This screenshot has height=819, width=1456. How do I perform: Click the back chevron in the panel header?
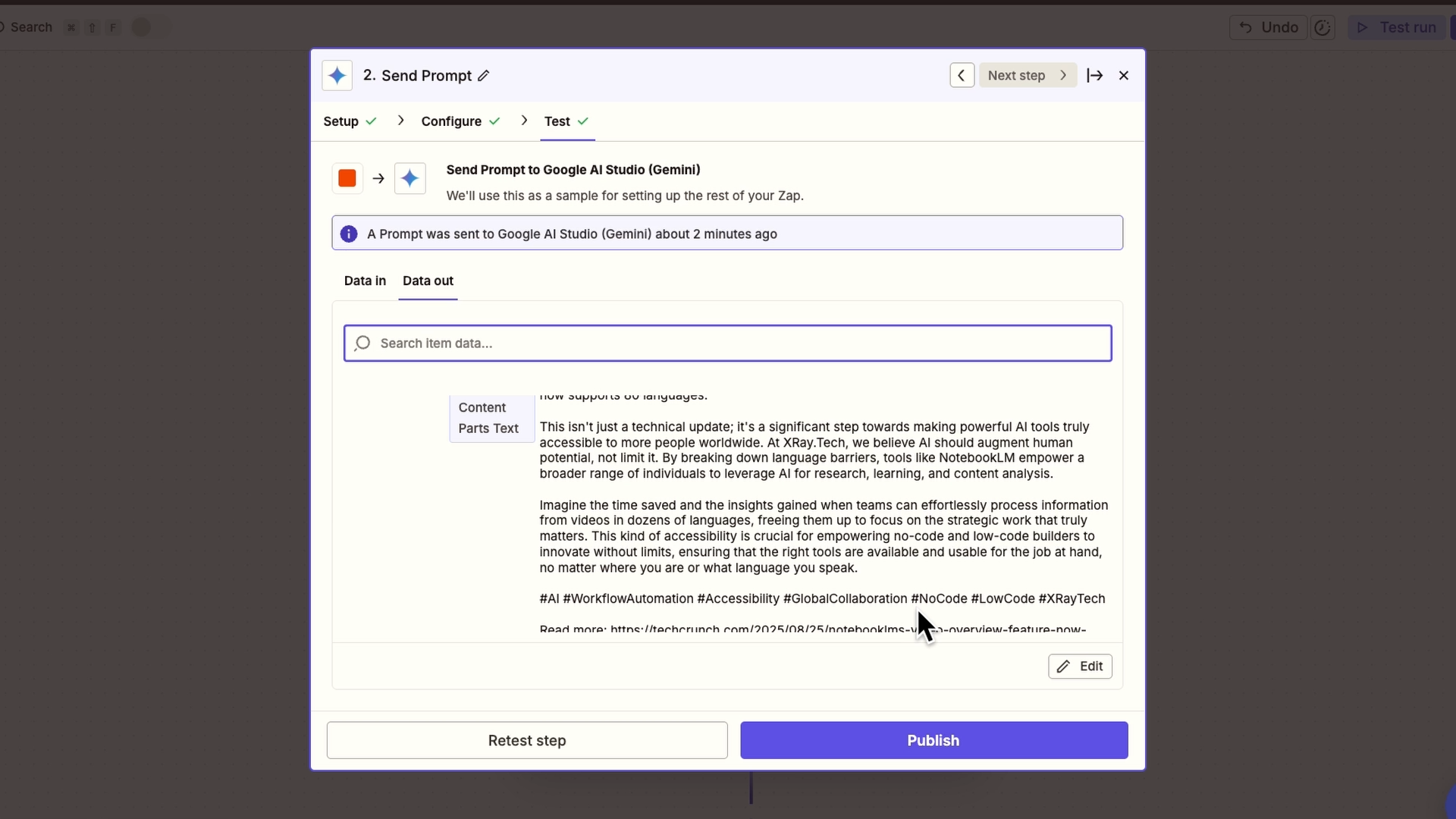pos(961,75)
